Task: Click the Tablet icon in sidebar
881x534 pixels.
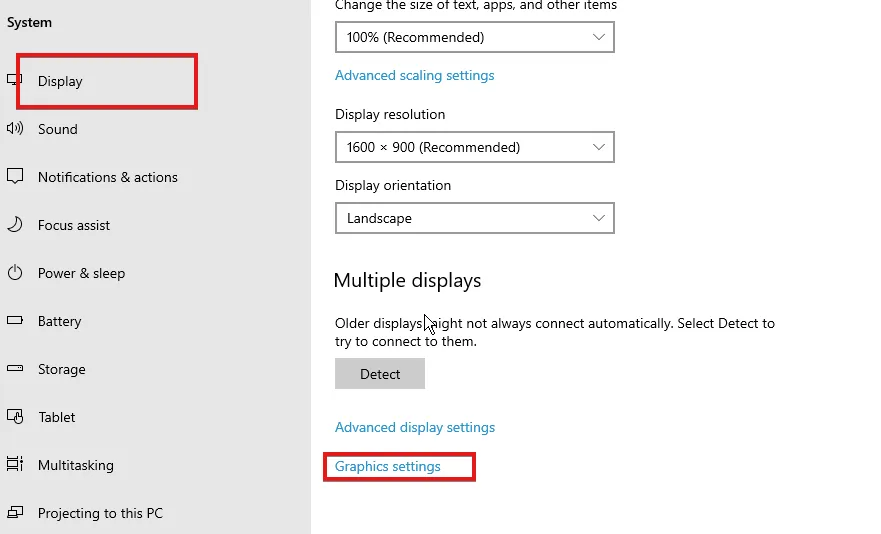Action: 15,417
